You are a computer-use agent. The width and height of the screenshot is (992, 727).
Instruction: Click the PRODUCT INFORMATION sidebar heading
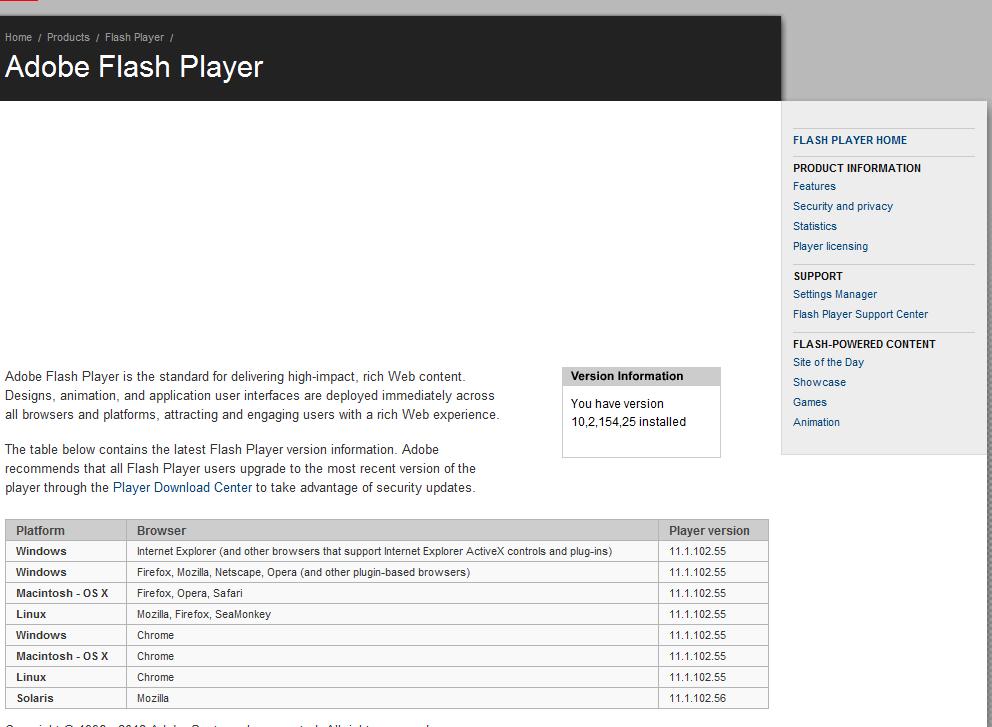(x=857, y=168)
